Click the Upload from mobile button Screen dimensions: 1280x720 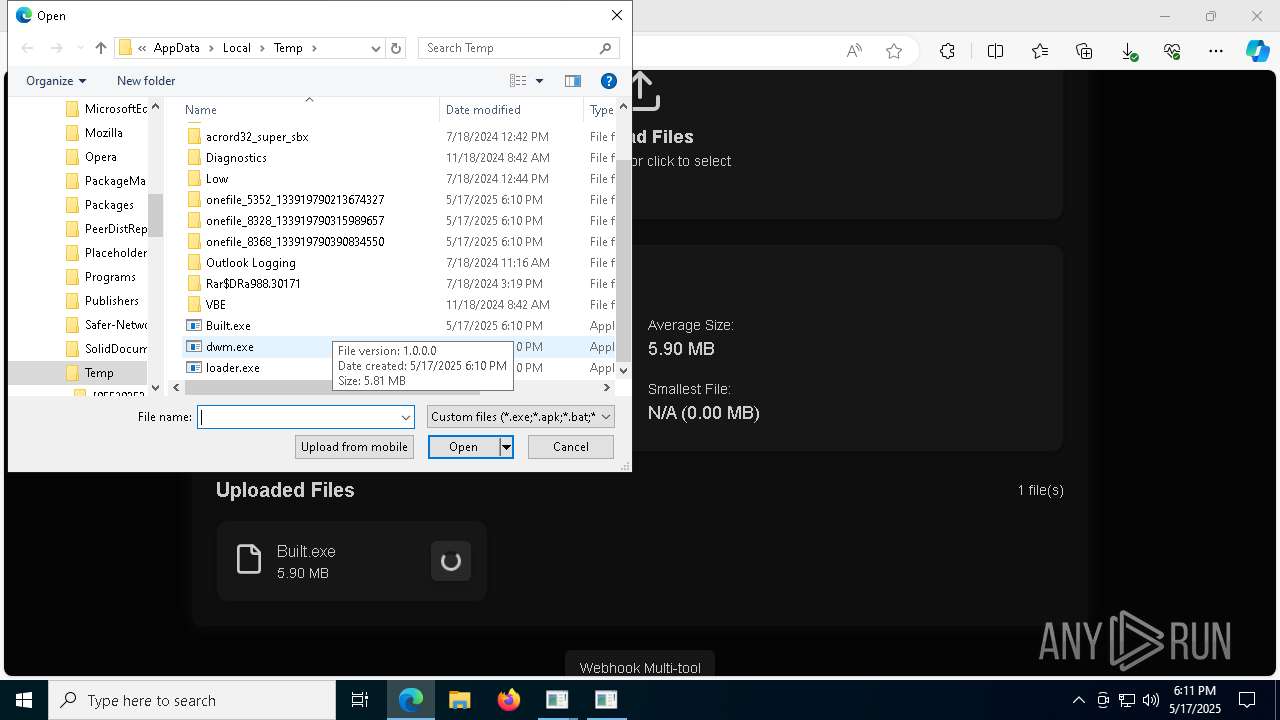[x=354, y=447]
